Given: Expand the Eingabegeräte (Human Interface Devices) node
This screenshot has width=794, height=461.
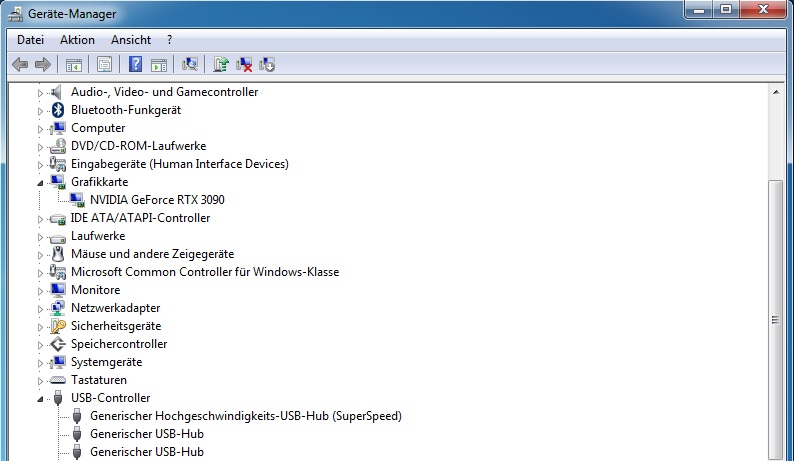Looking at the screenshot, I should click(40, 165).
